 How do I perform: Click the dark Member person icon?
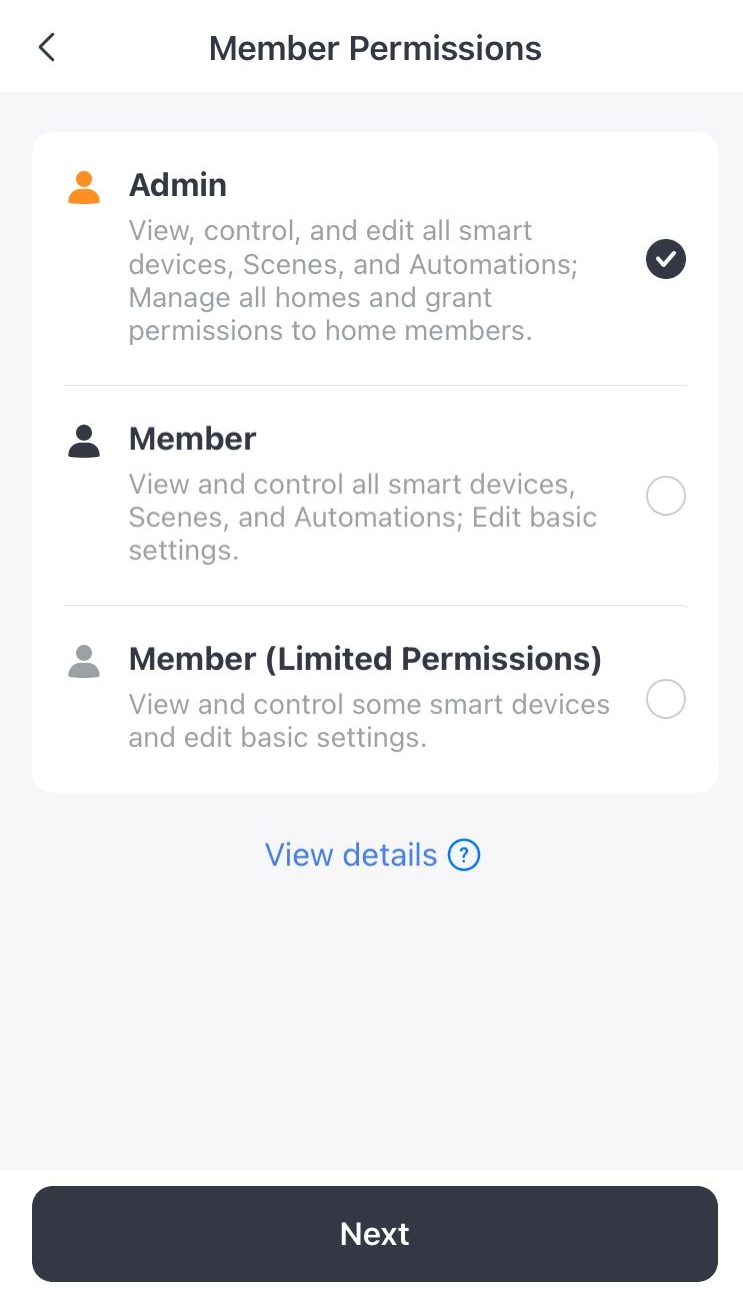click(x=84, y=441)
